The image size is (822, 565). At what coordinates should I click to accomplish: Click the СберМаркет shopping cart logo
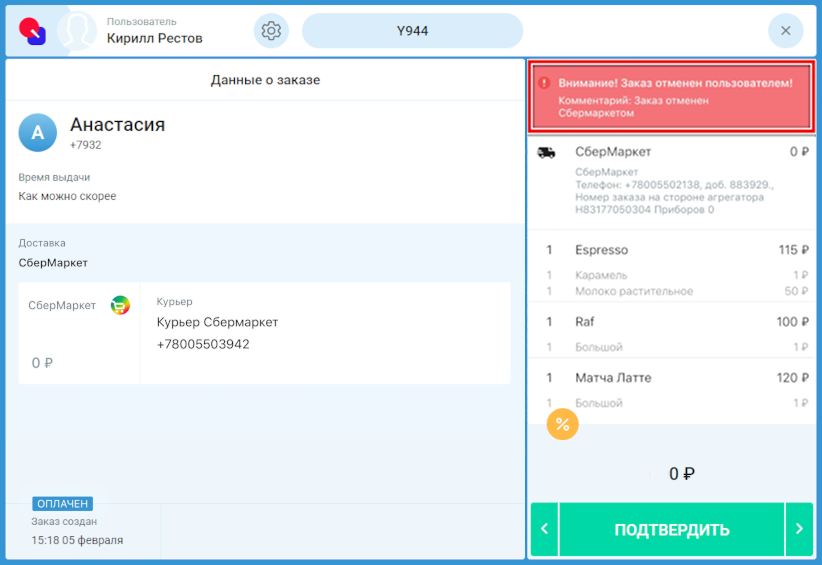[x=120, y=305]
